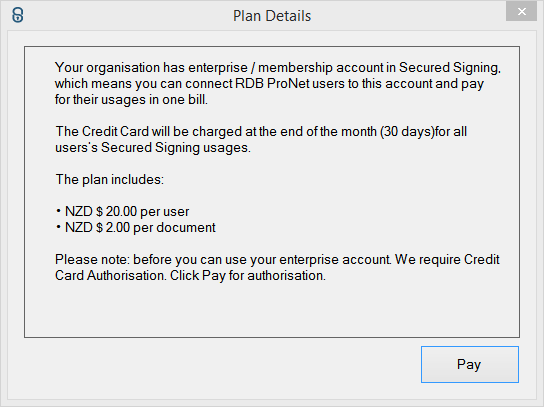The image size is (544, 407).
Task: Click the Plan Details title text
Action: [272, 16]
